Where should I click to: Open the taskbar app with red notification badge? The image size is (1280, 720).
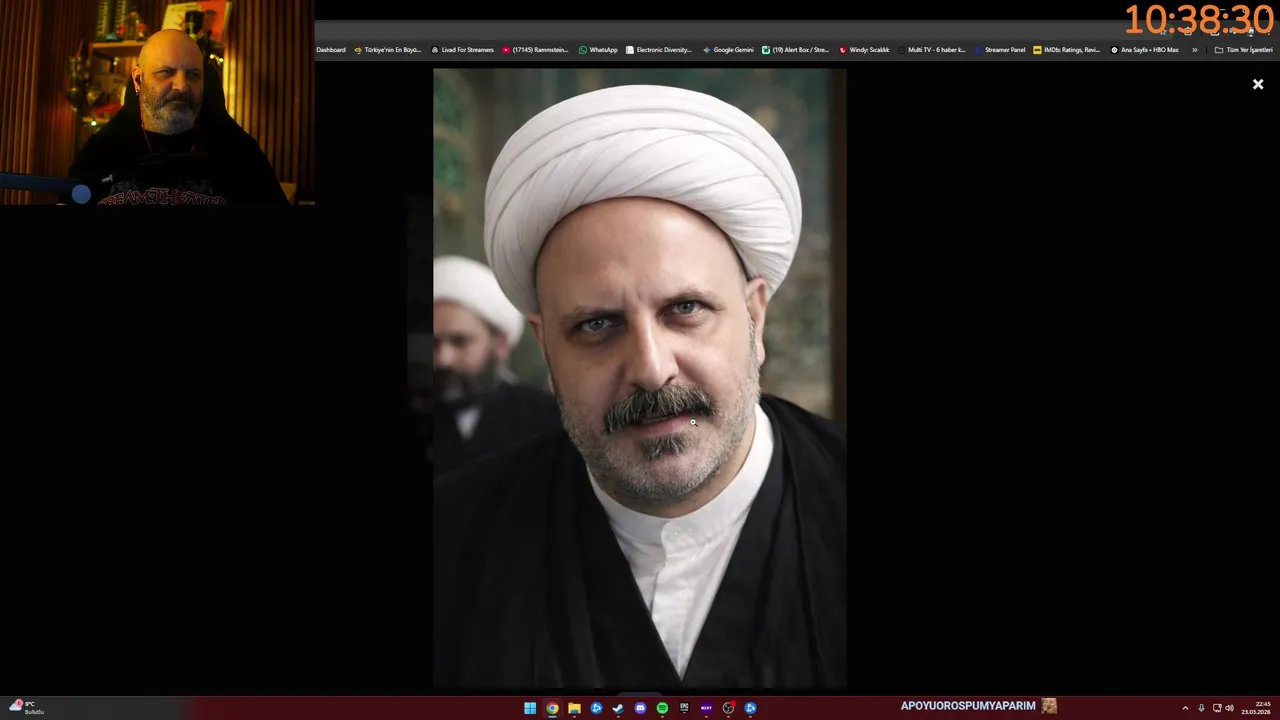pos(728,708)
